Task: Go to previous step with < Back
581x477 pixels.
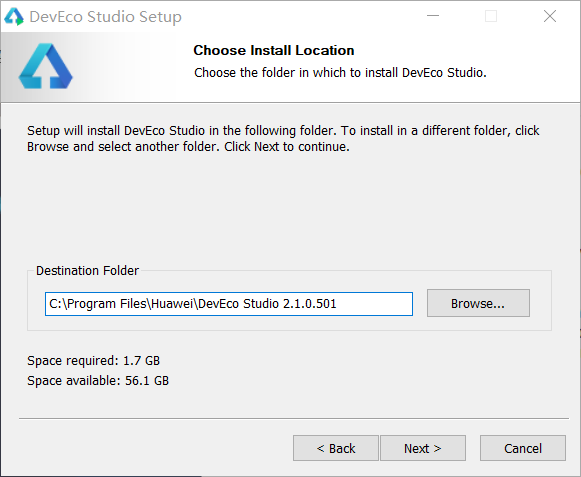Action: [336, 448]
